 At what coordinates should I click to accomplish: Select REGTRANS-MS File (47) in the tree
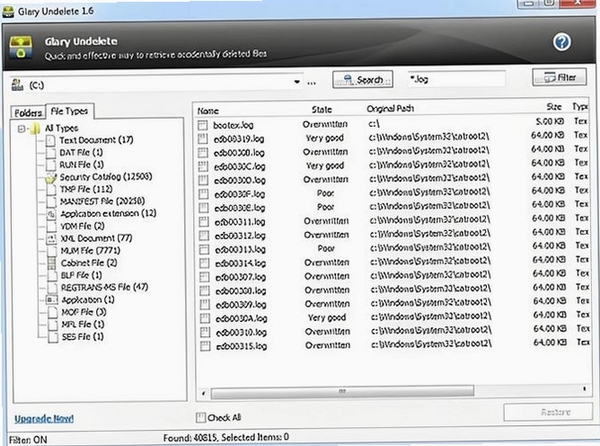pyautogui.click(x=104, y=287)
